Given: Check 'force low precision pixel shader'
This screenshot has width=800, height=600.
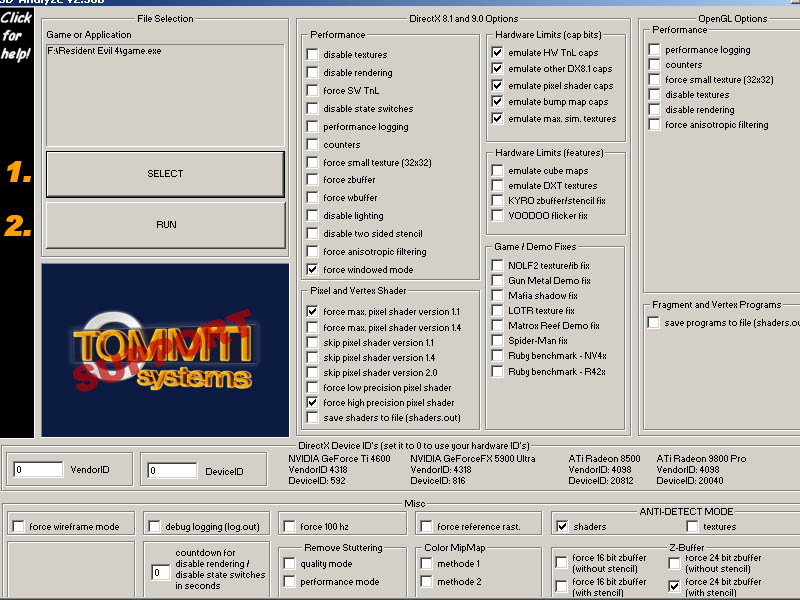Looking at the screenshot, I should [x=313, y=388].
